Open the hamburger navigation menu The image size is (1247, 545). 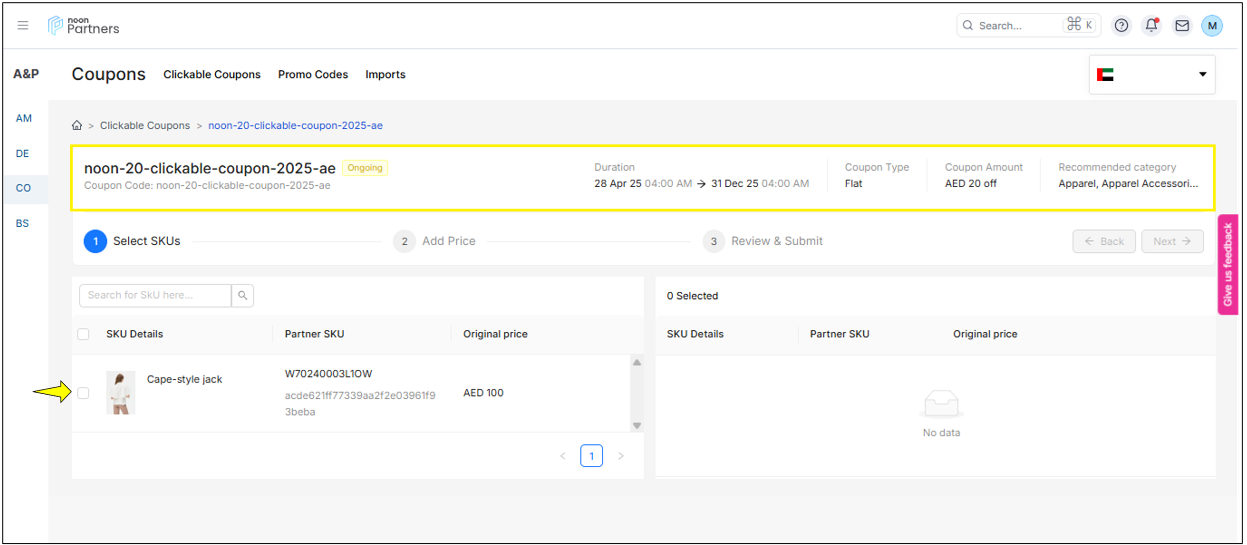click(23, 25)
